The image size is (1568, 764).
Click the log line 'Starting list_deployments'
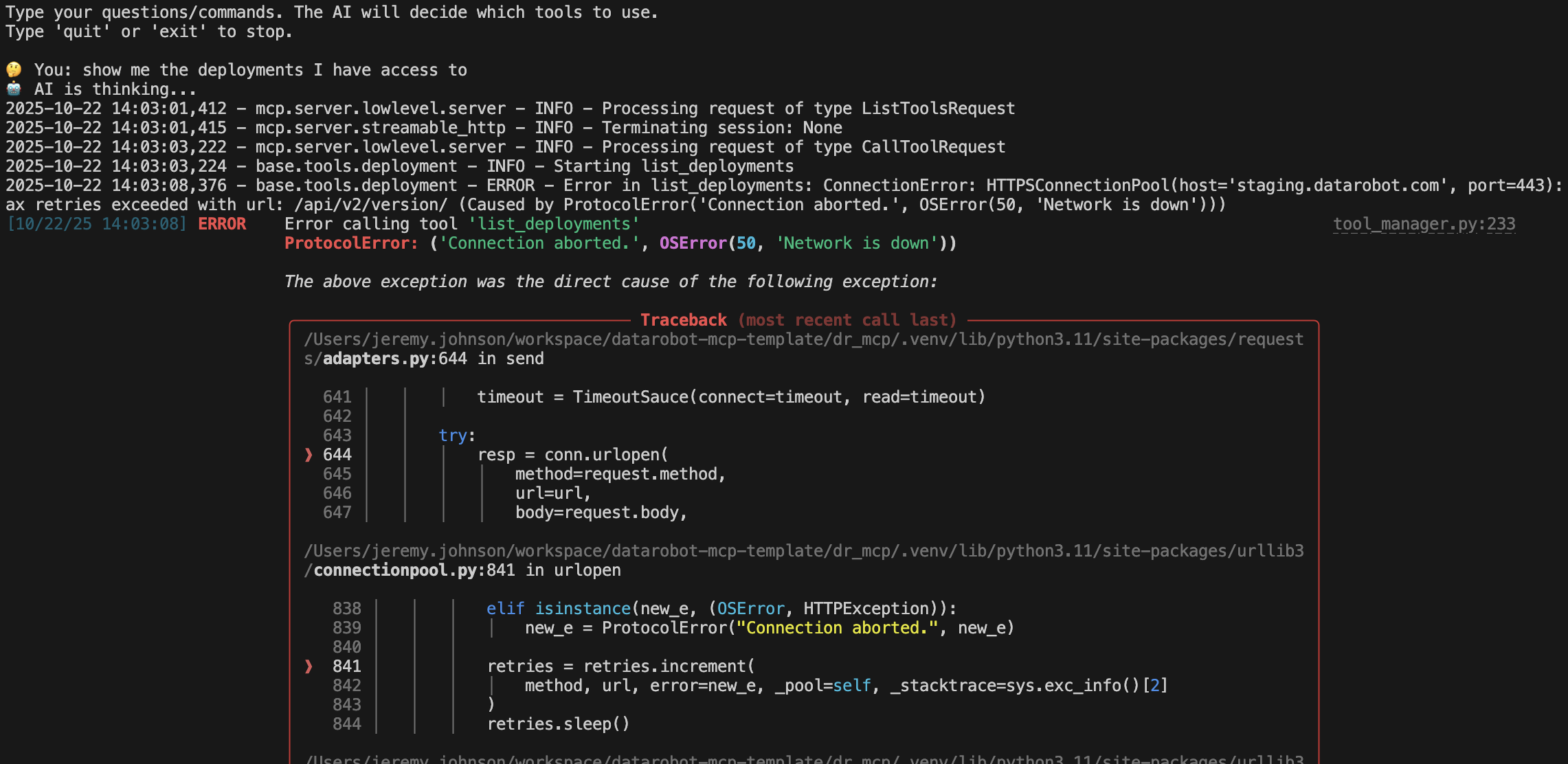673,166
